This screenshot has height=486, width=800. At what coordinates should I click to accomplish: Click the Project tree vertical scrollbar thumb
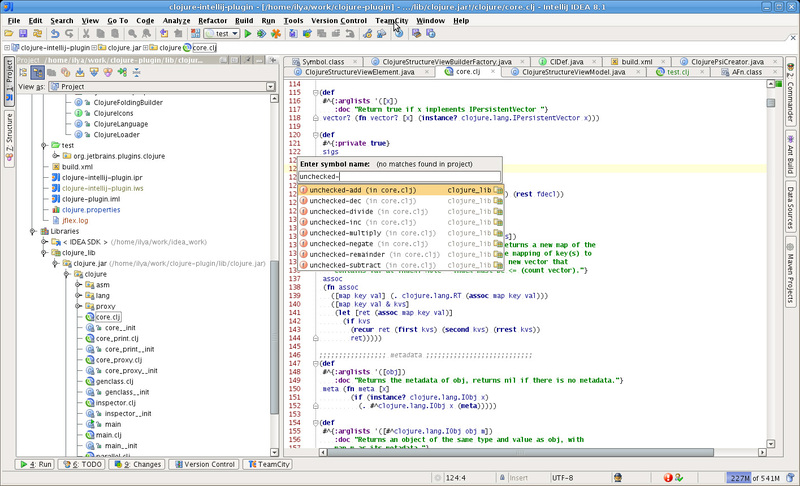274,338
